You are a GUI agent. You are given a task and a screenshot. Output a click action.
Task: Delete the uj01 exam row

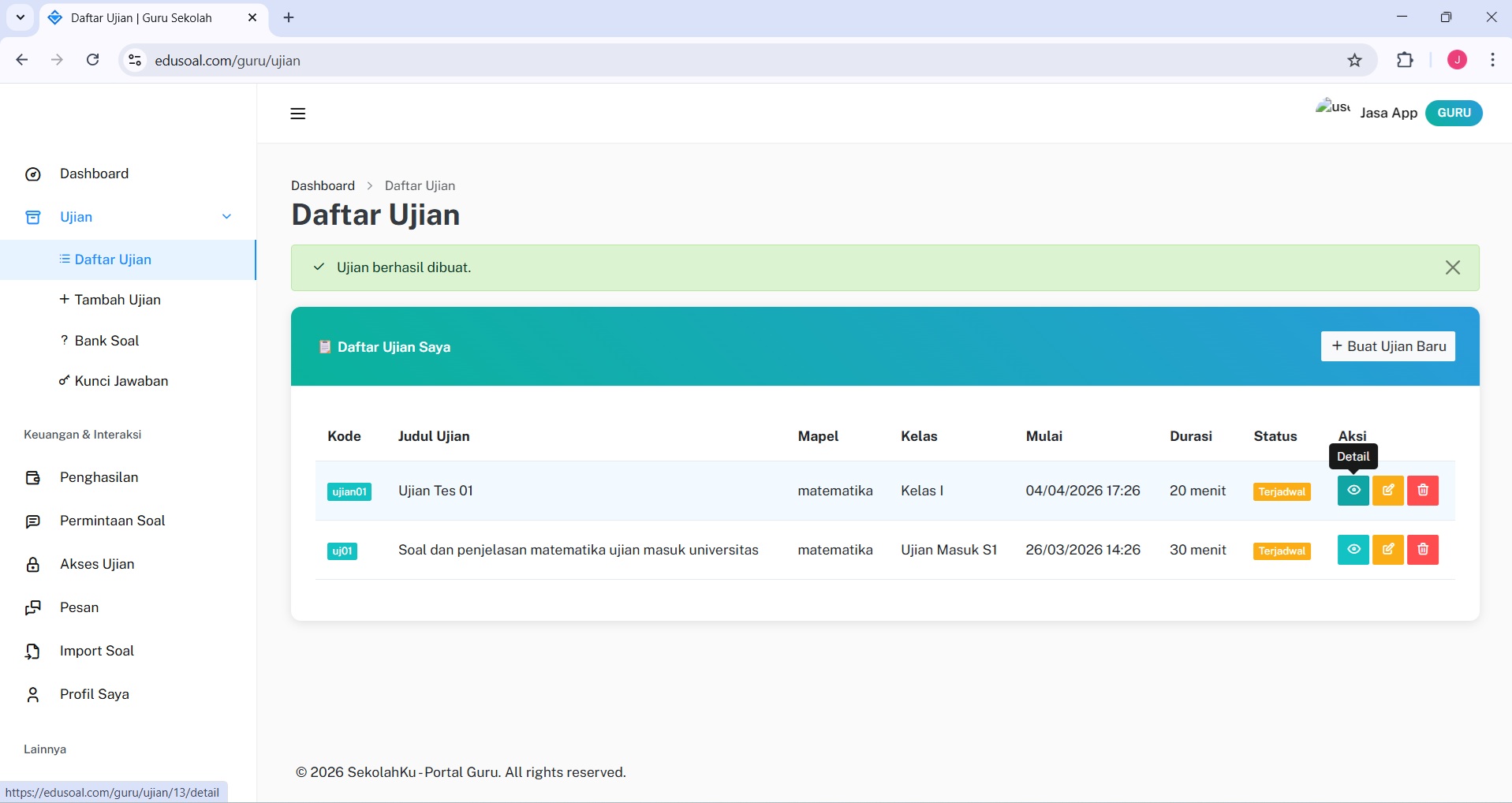[x=1422, y=550]
